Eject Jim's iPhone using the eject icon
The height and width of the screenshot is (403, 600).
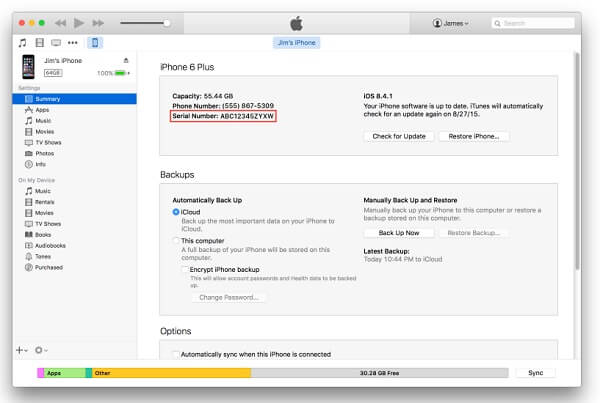click(125, 60)
